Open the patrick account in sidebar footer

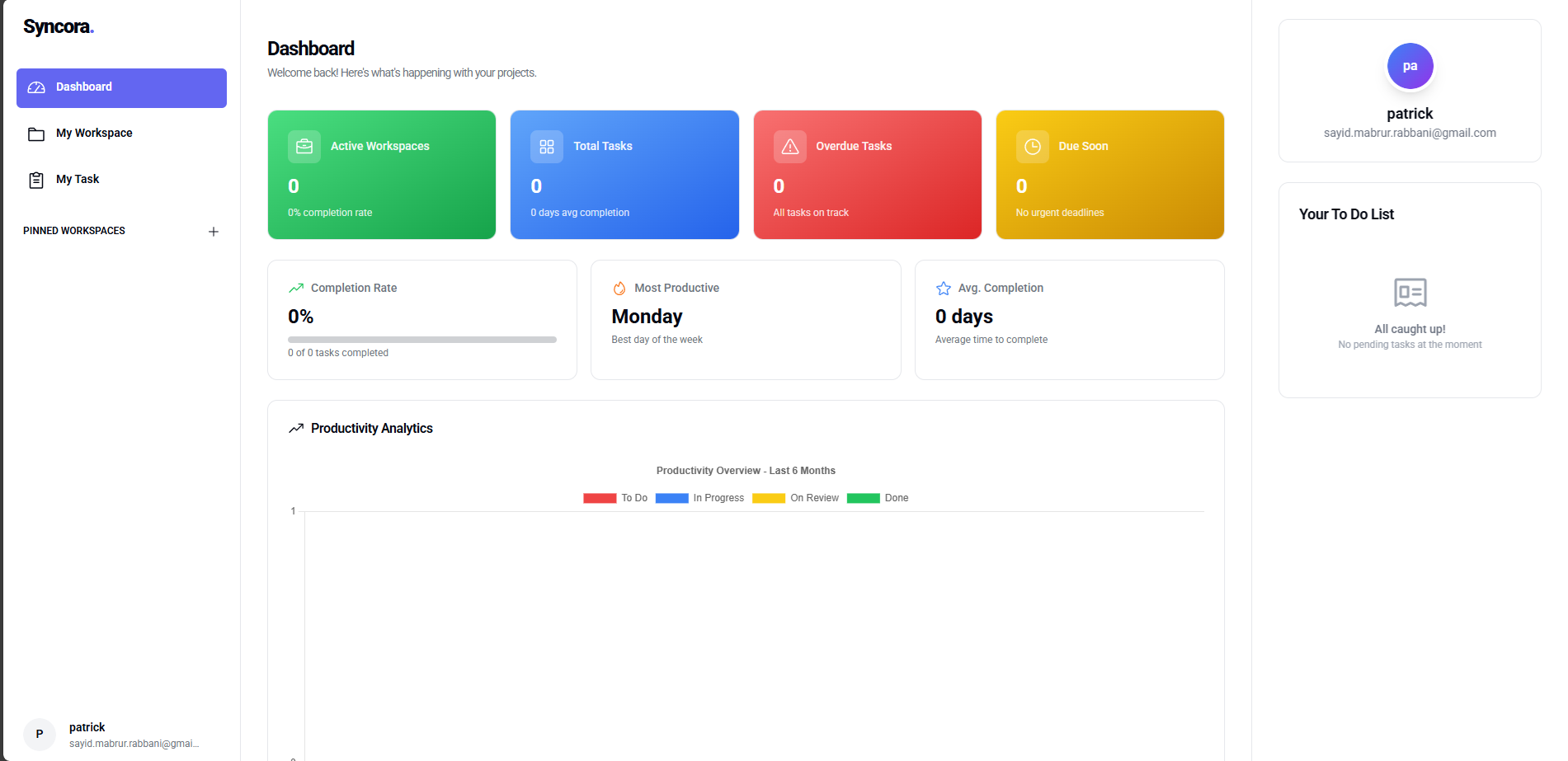[x=121, y=735]
